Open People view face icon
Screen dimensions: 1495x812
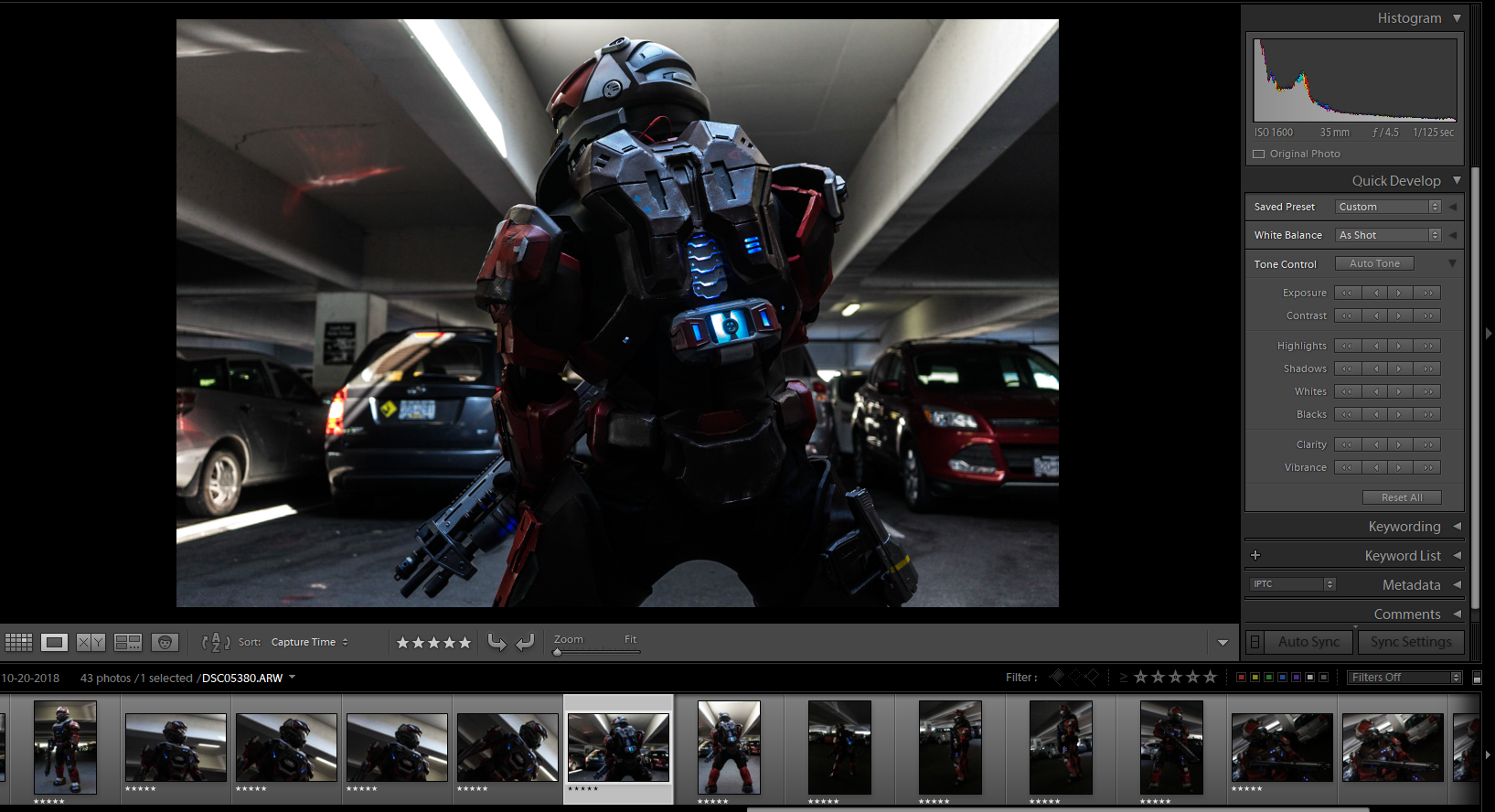pos(165,642)
